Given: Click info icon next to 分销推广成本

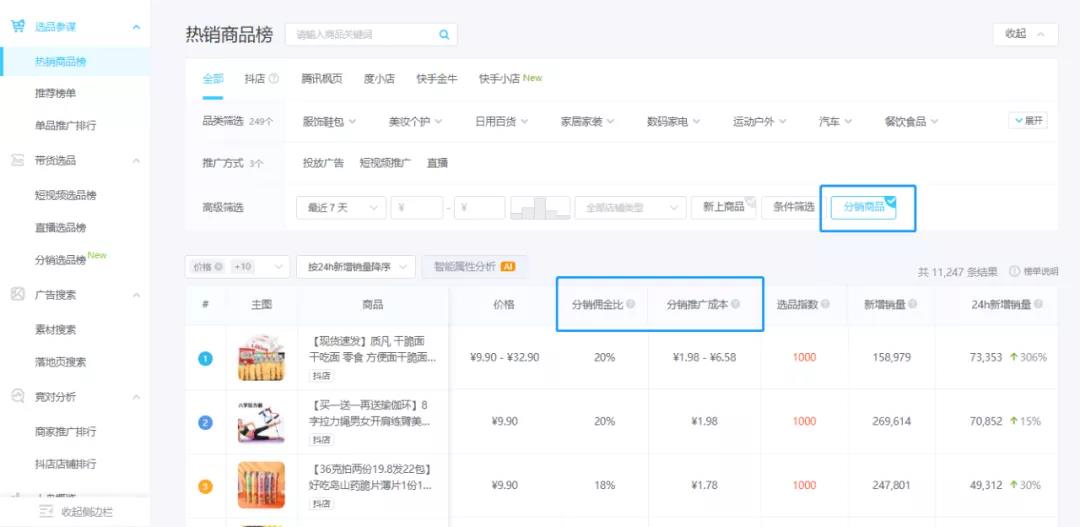Looking at the screenshot, I should pyautogui.click(x=735, y=304).
